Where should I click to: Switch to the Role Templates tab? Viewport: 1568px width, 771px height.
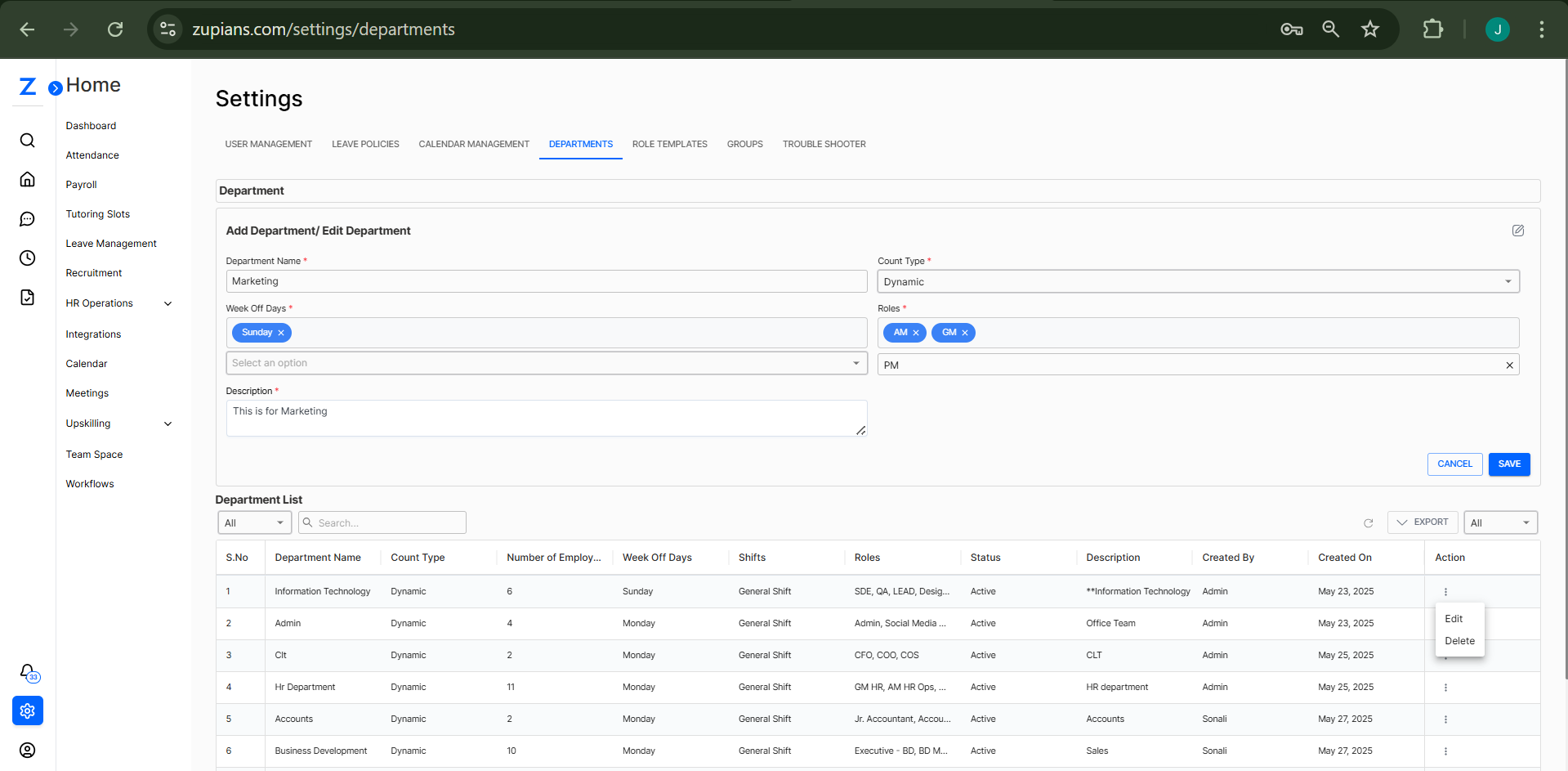point(669,144)
